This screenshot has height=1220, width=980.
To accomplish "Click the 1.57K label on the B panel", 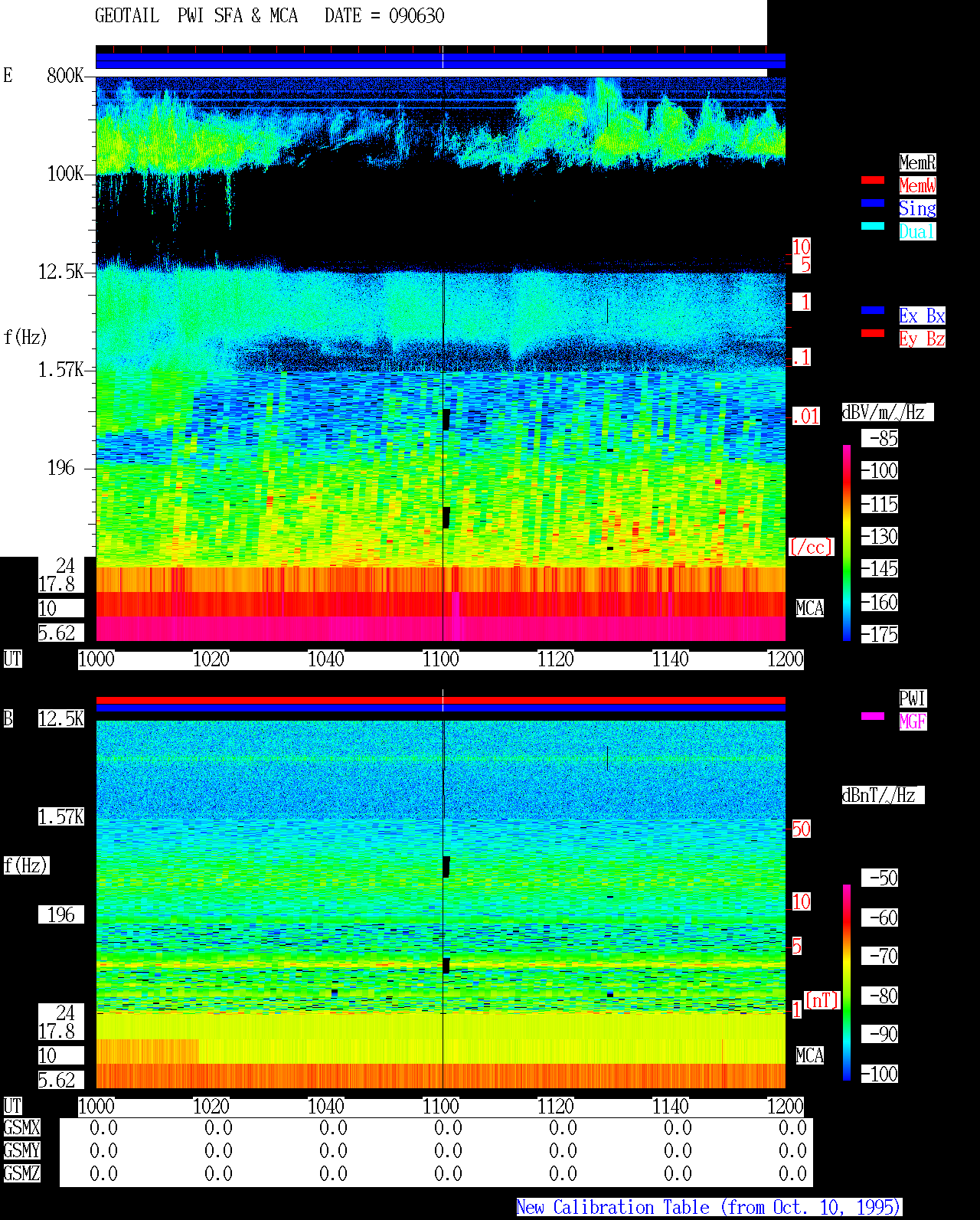I will point(61,816).
